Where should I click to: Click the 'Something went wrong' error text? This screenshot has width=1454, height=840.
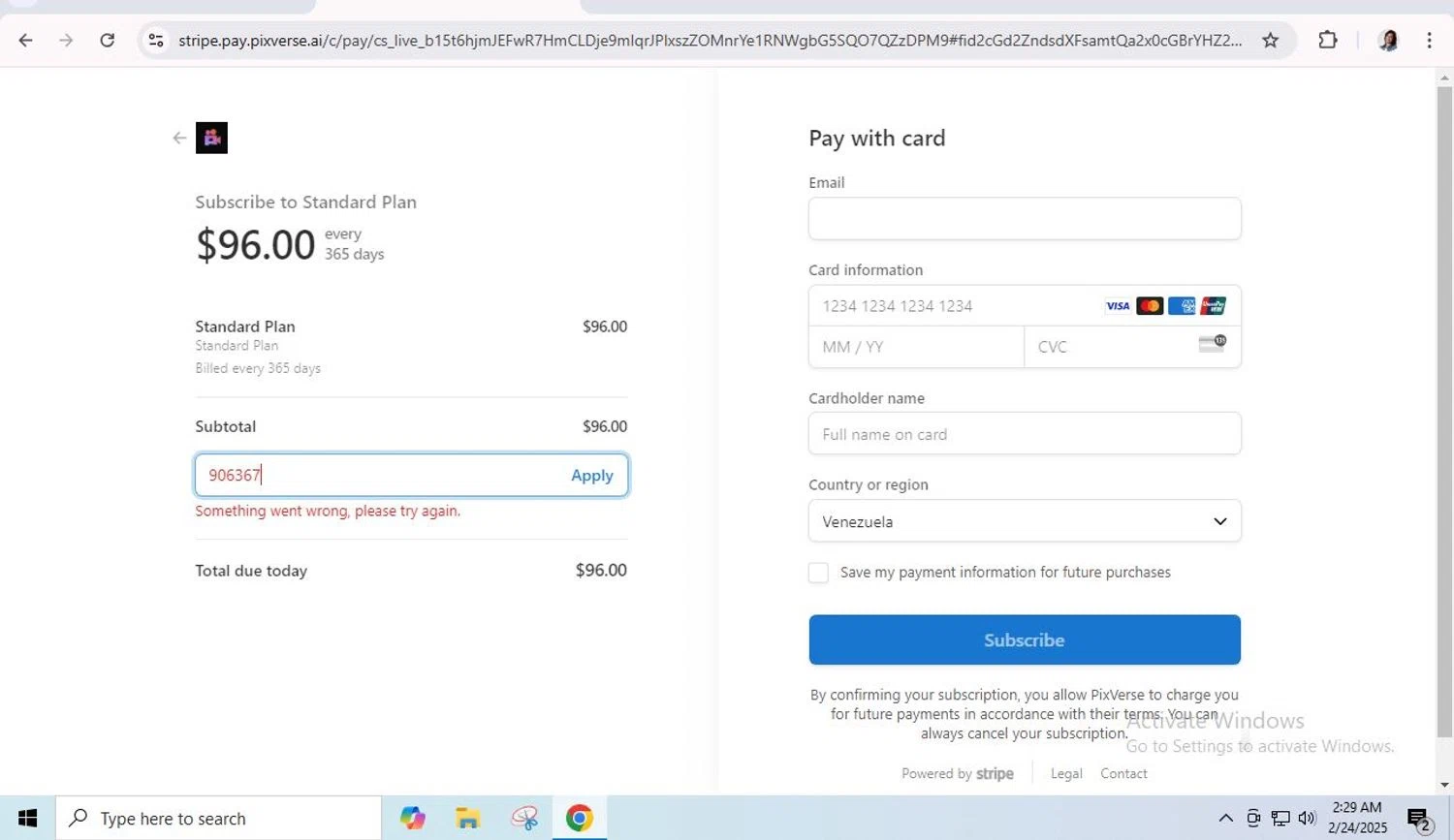328,511
